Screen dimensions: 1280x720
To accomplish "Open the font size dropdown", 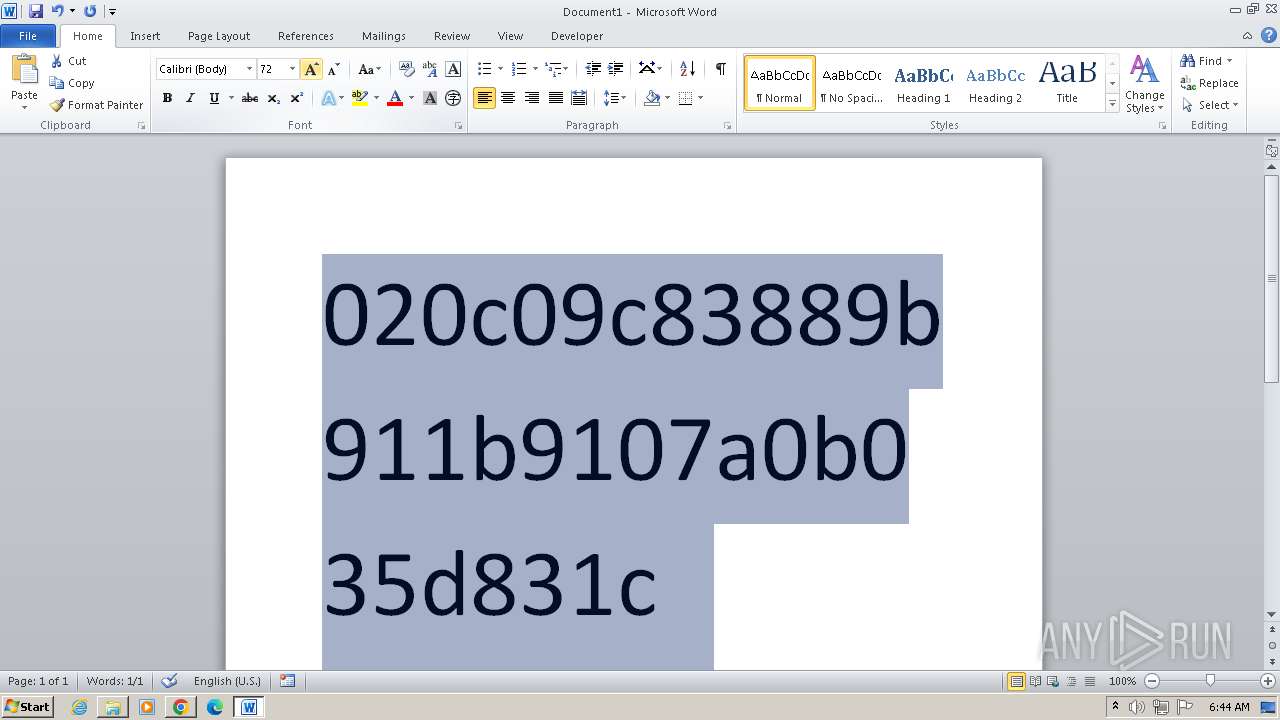I will tap(292, 69).
